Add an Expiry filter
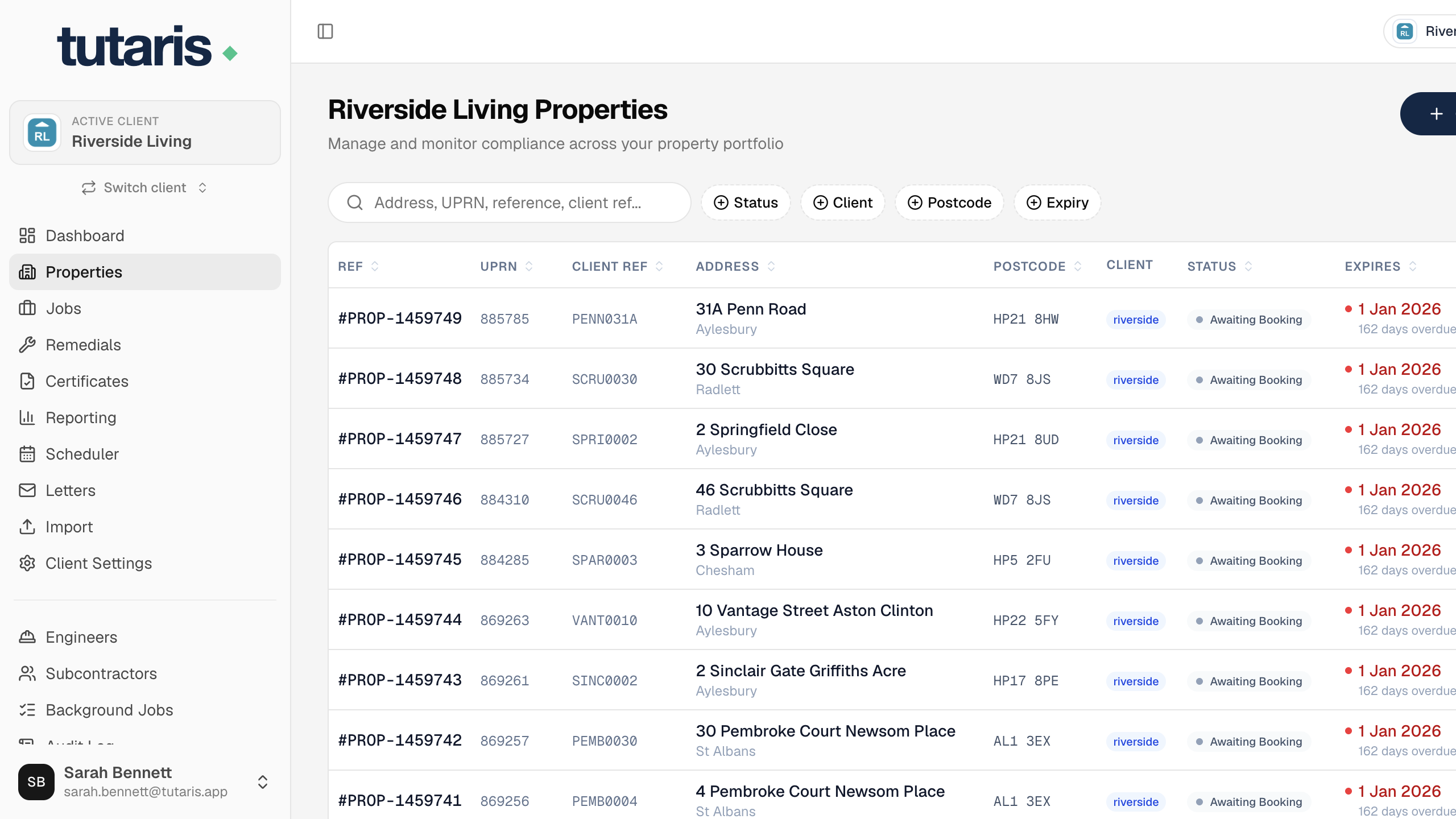The height and width of the screenshot is (819, 1456). pos(1057,202)
